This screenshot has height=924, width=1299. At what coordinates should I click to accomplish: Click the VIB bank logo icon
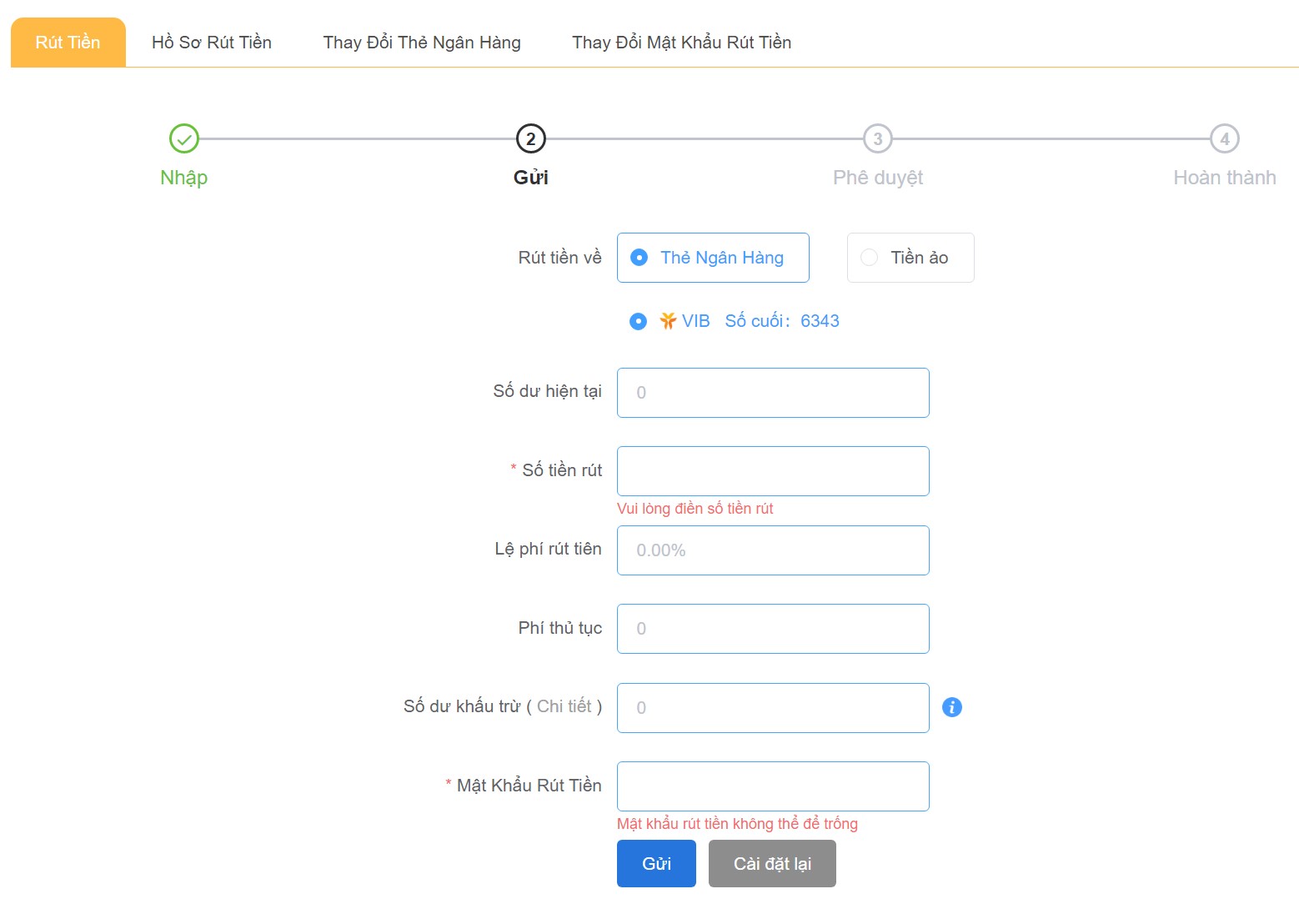pyautogui.click(x=668, y=321)
